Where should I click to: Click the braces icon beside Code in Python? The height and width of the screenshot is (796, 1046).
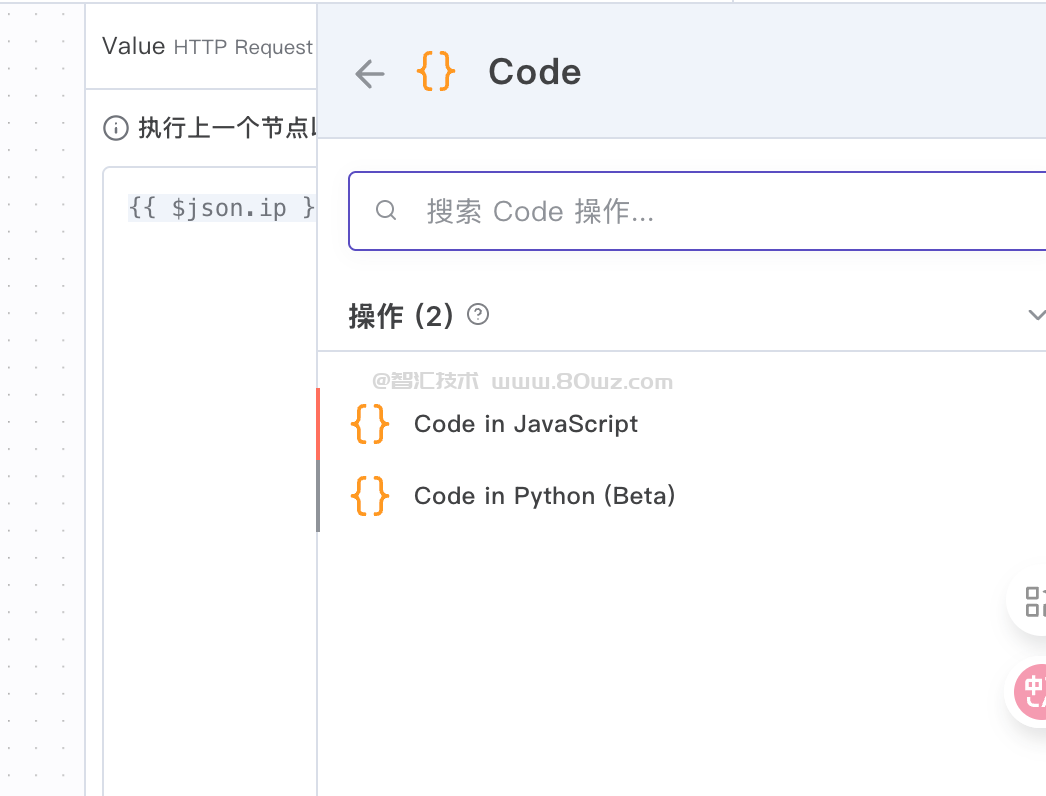coord(369,495)
